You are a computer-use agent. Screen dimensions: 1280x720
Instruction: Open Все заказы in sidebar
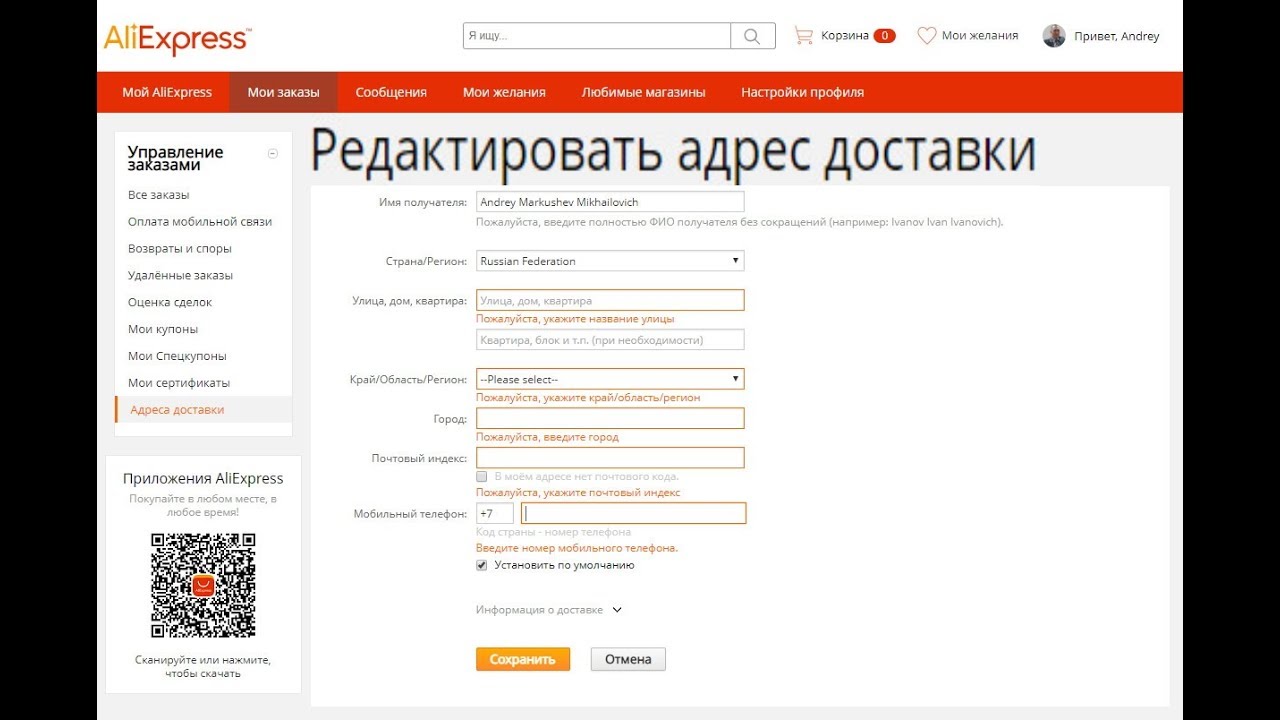[159, 195]
